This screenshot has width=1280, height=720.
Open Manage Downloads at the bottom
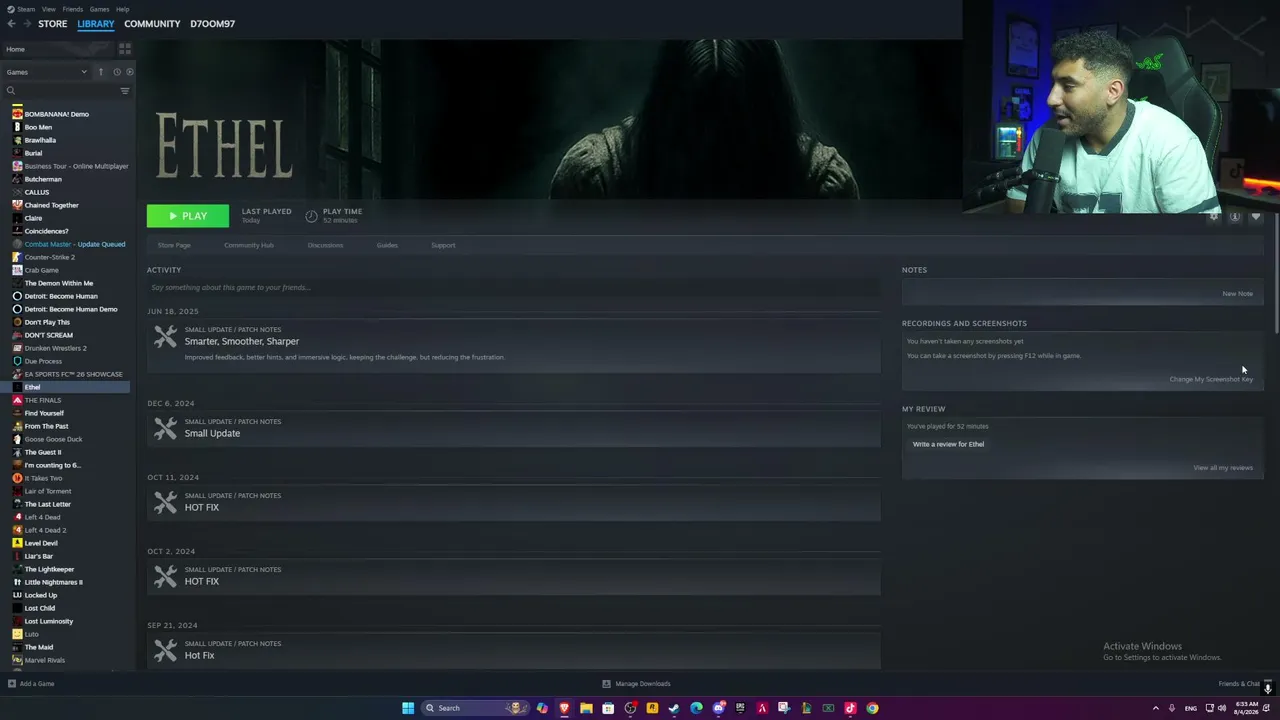click(x=636, y=684)
